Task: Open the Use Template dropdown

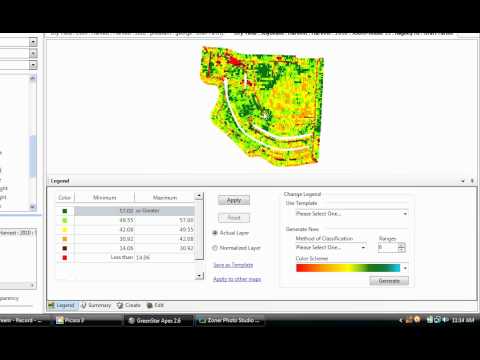Action: [x=351, y=214]
